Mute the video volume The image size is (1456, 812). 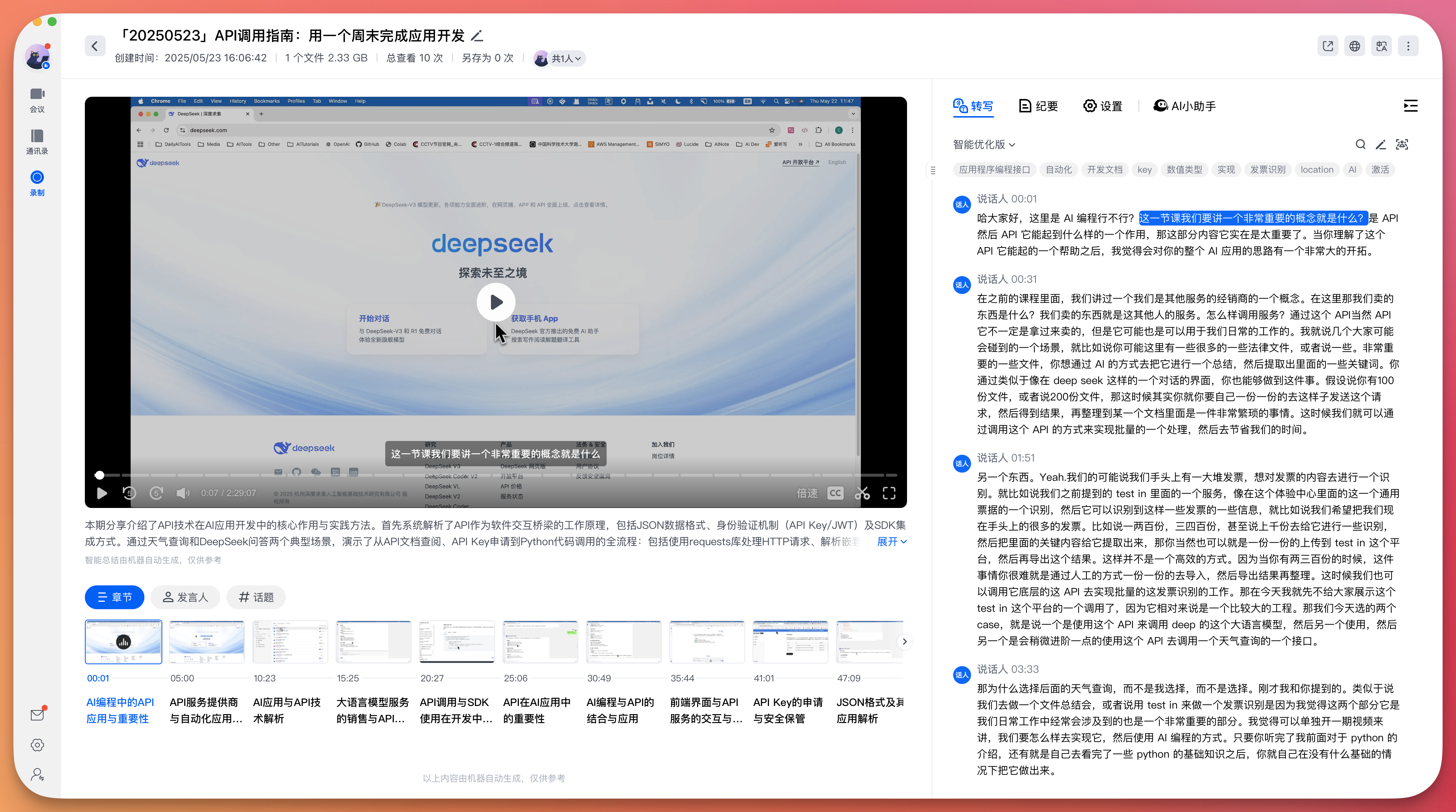(183, 493)
